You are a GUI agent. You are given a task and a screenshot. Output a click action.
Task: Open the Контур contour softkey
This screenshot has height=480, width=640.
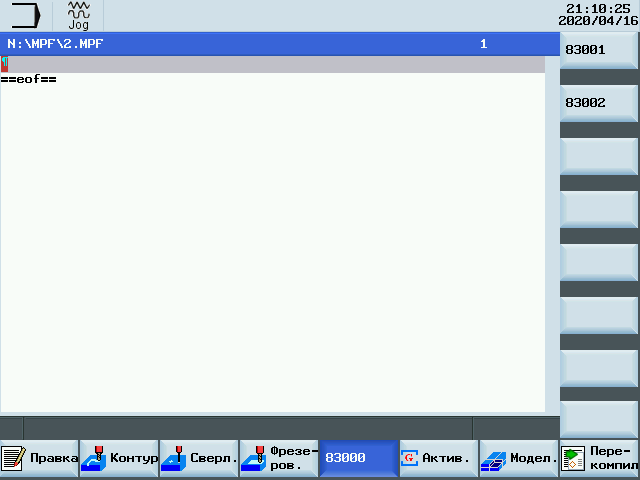pyautogui.click(x=119, y=458)
